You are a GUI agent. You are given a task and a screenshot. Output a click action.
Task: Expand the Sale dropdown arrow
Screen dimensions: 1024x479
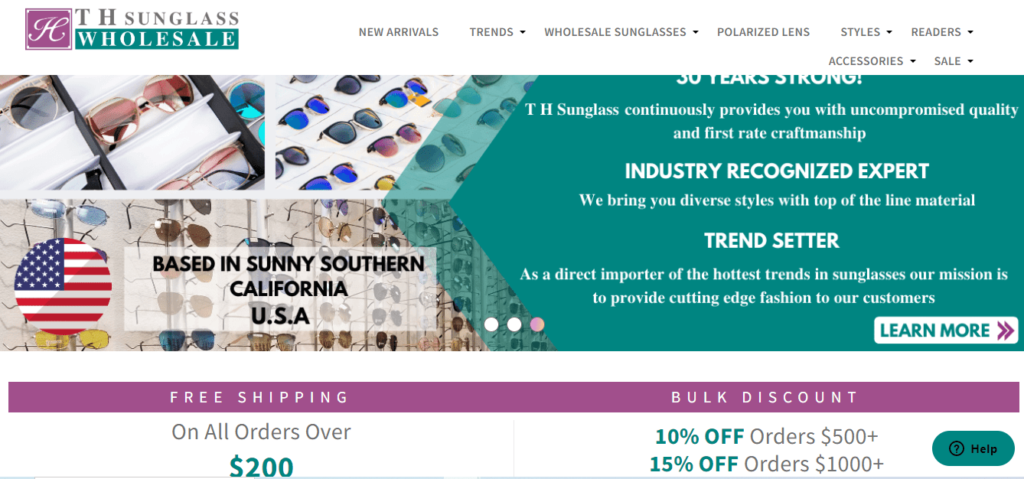coord(970,61)
